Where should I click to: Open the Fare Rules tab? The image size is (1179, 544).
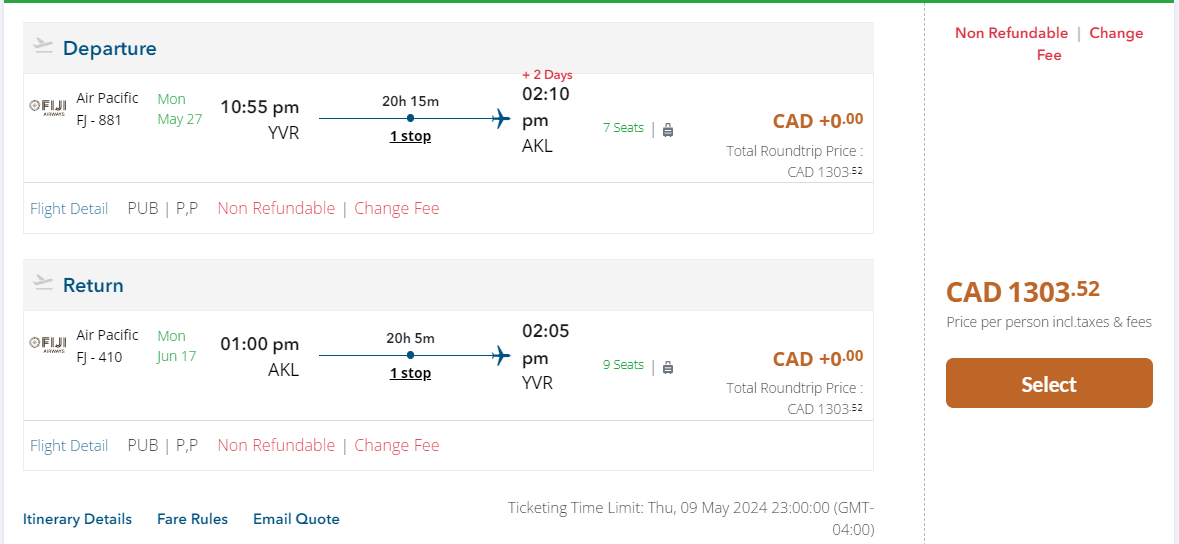pyautogui.click(x=192, y=519)
